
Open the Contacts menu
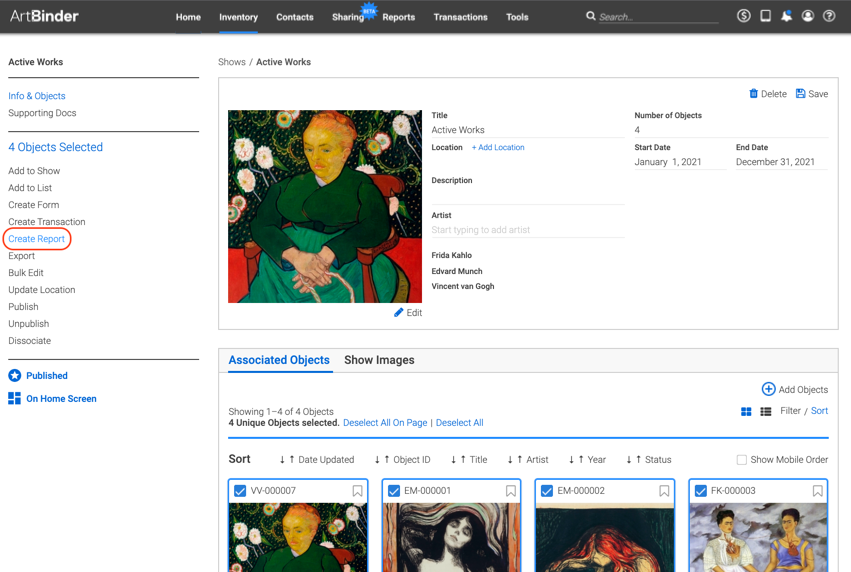pos(295,17)
